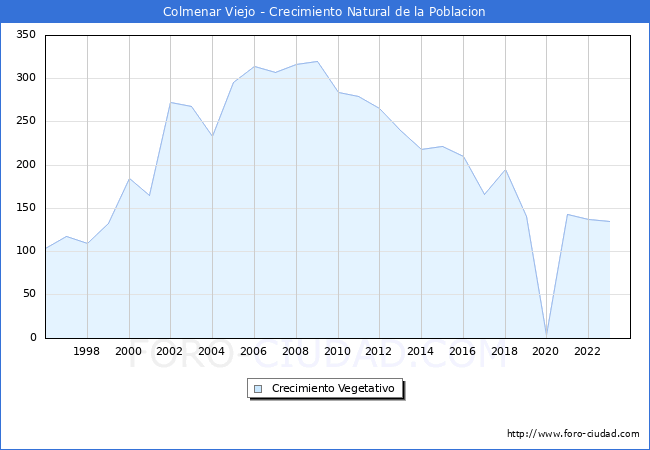This screenshot has width=650, height=450.
Task: Click the light blue legend color swatch
Action: point(258,388)
